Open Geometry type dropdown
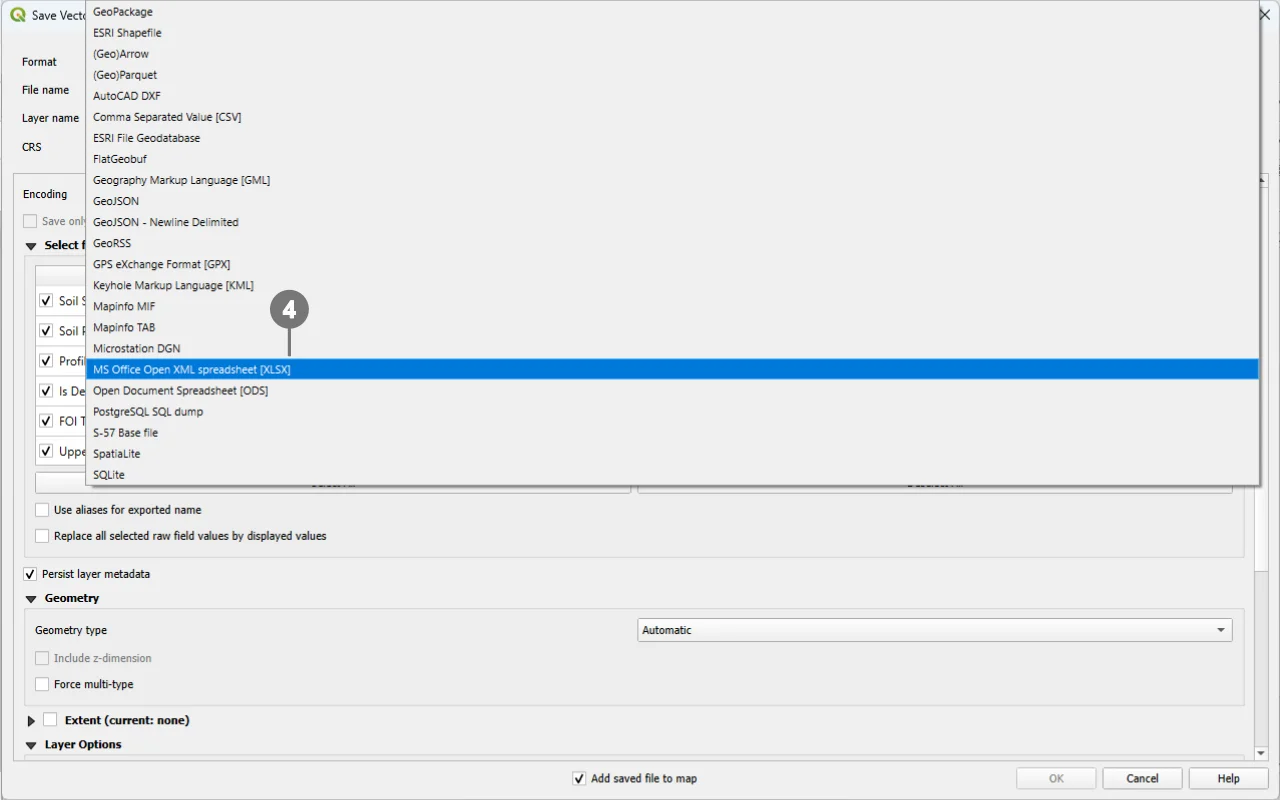 pos(934,630)
